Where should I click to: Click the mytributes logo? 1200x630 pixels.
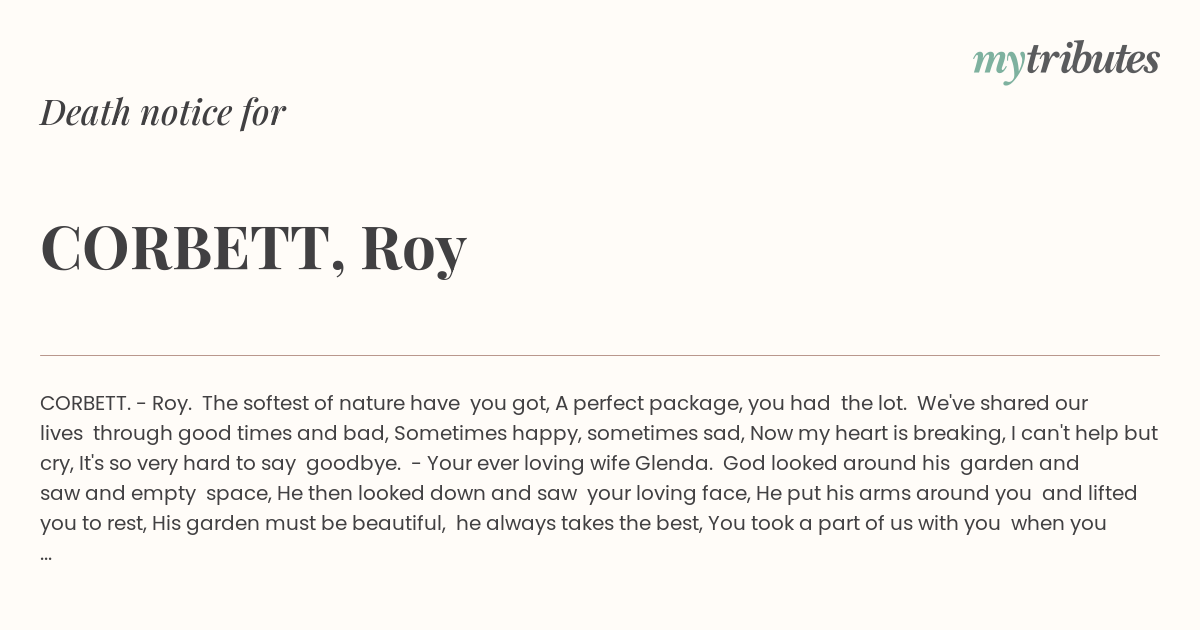[x=1066, y=60]
